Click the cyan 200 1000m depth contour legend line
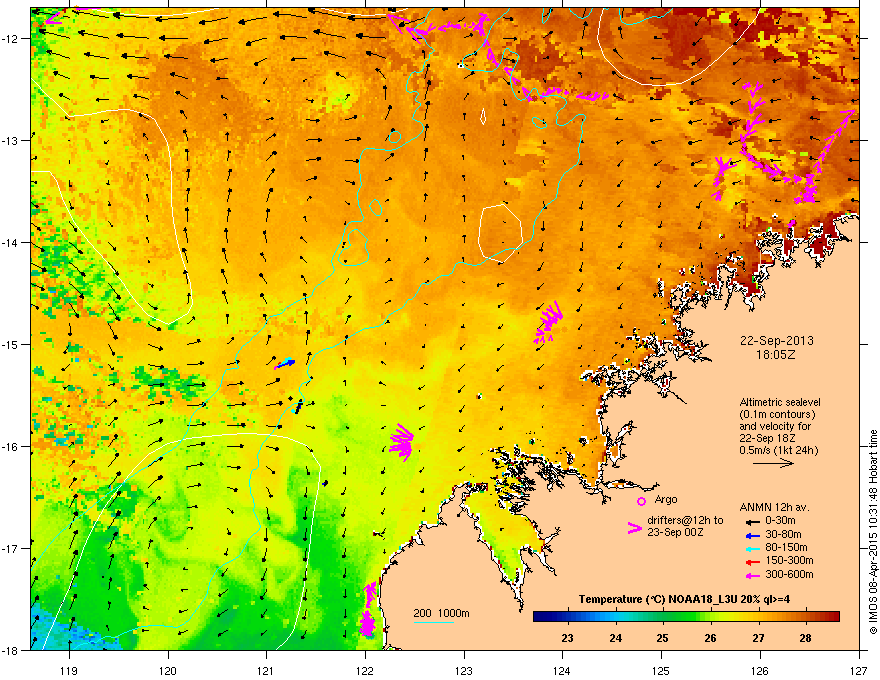880x680 pixels. pyautogui.click(x=433, y=622)
